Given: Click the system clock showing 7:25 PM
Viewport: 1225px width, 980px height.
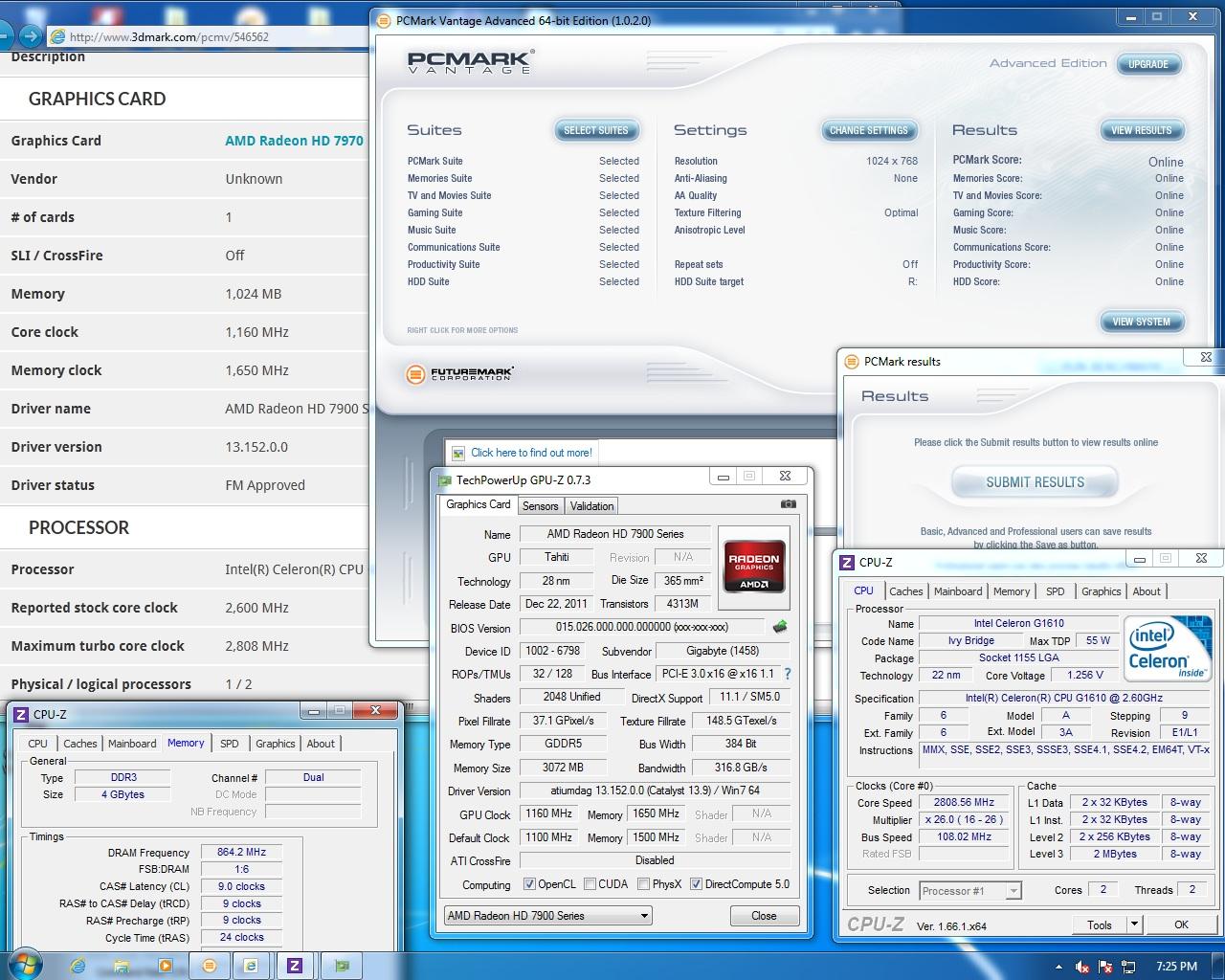Looking at the screenshot, I should coord(1176,966).
